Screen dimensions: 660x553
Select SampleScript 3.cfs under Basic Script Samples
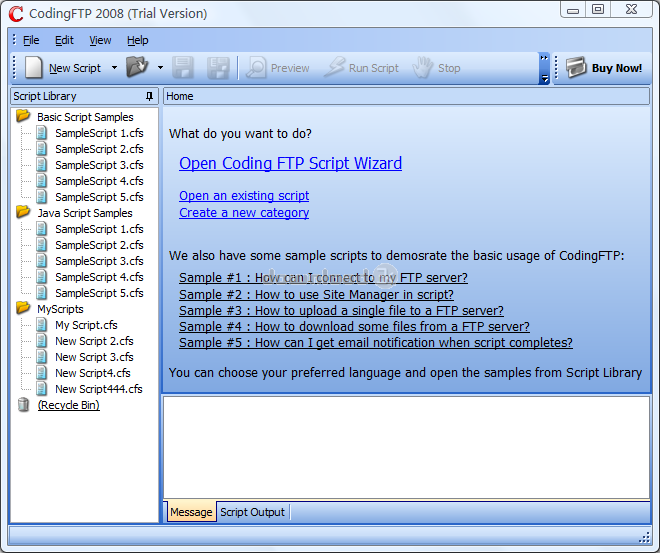99,165
